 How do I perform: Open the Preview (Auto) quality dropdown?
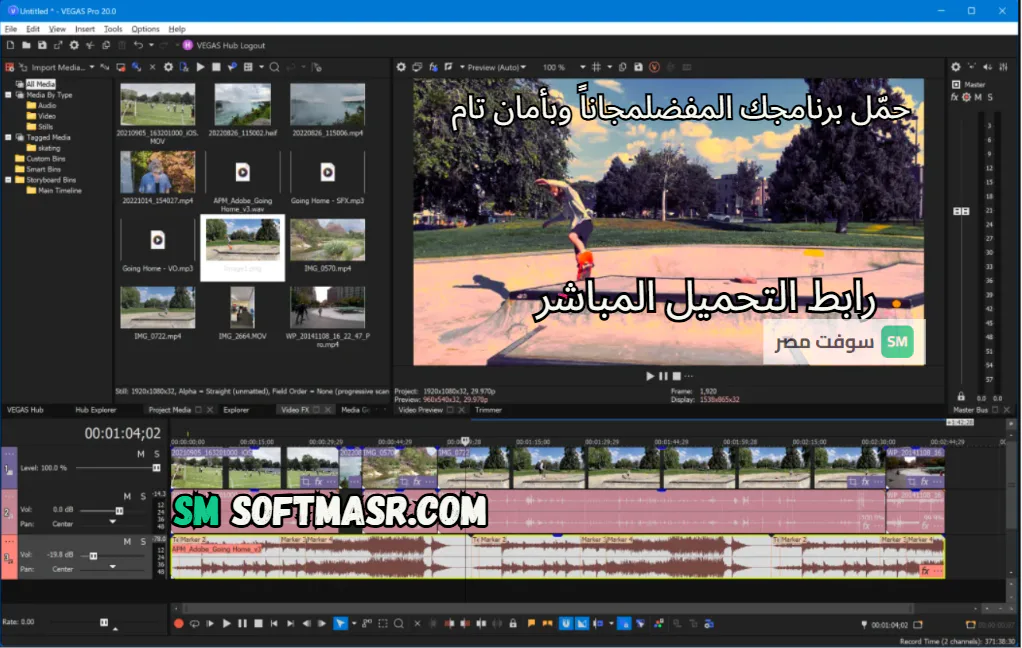click(495, 67)
